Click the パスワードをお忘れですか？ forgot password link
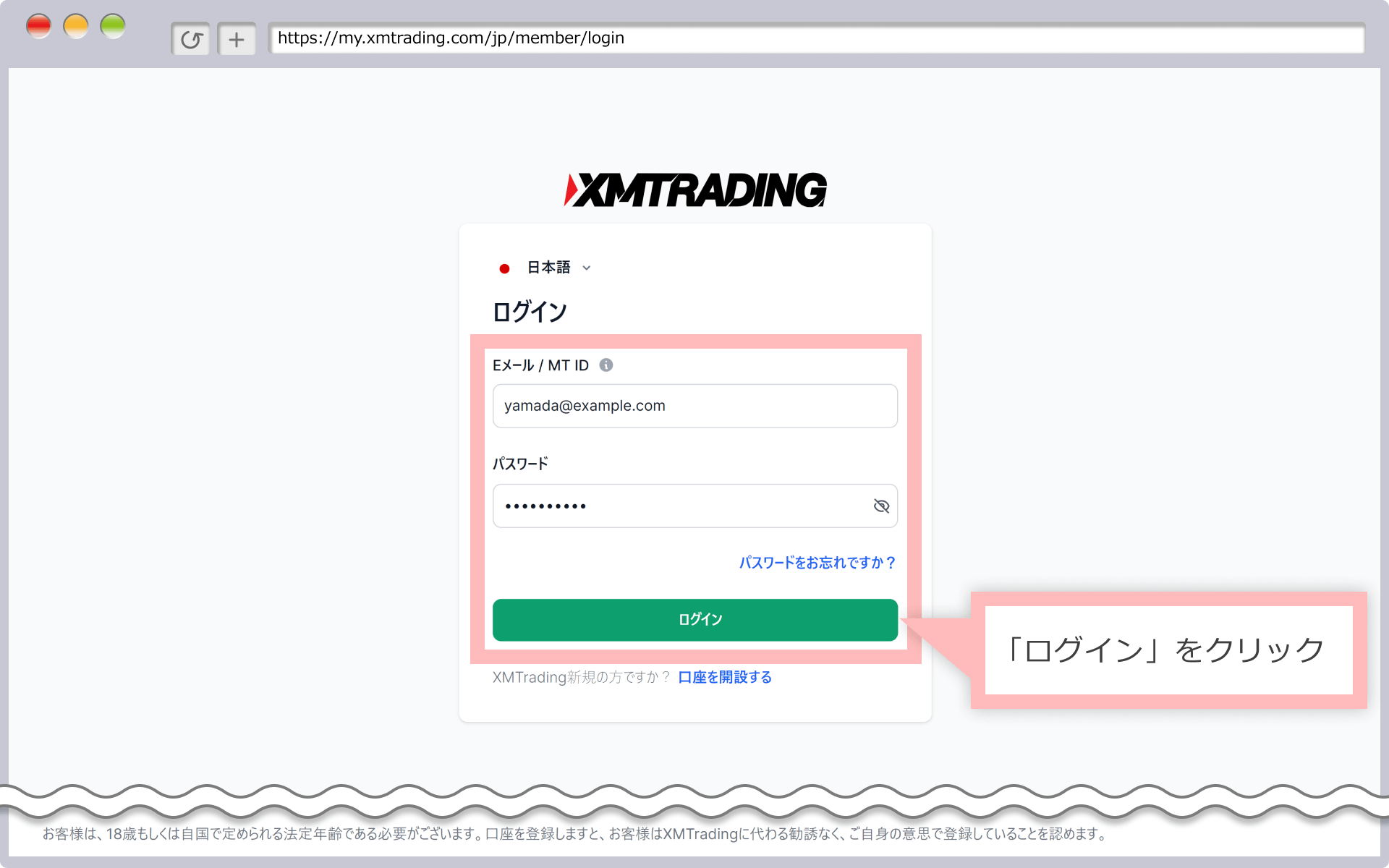1389x868 pixels. (816, 562)
